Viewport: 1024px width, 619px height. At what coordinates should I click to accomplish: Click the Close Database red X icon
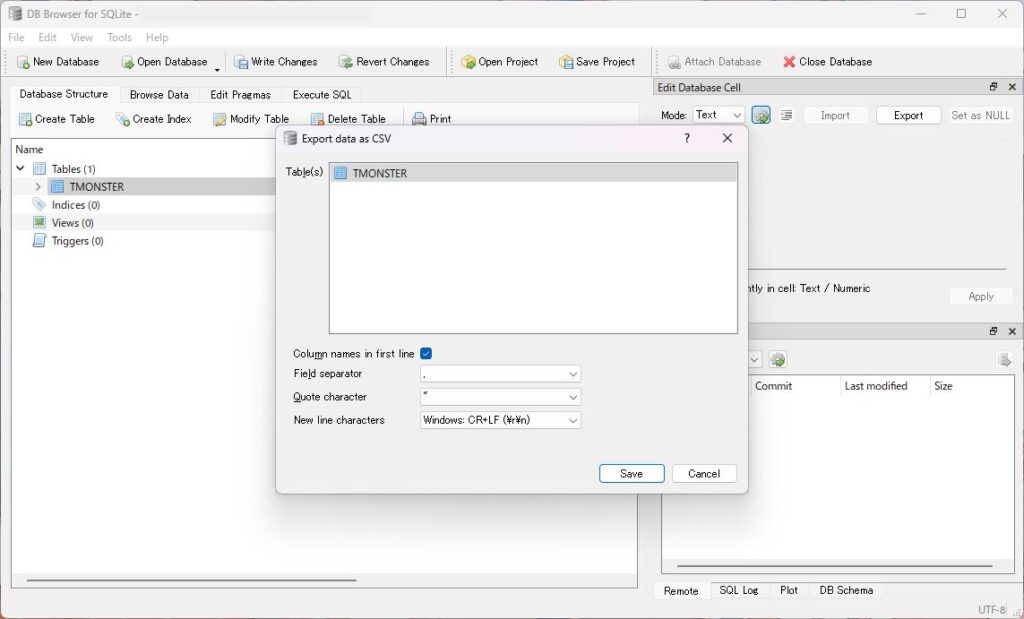tap(789, 62)
